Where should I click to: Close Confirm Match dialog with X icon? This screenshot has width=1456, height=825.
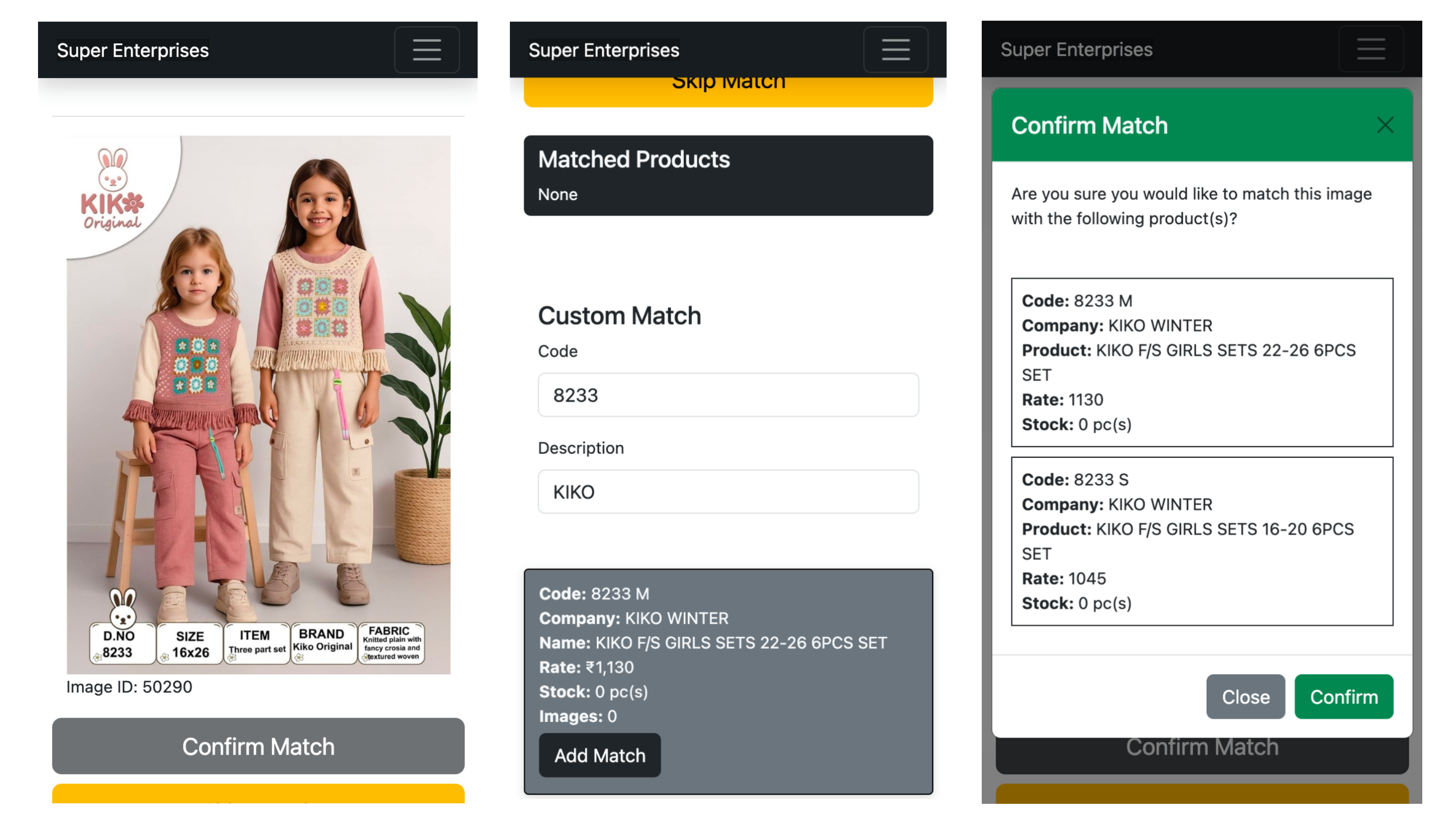(1385, 125)
